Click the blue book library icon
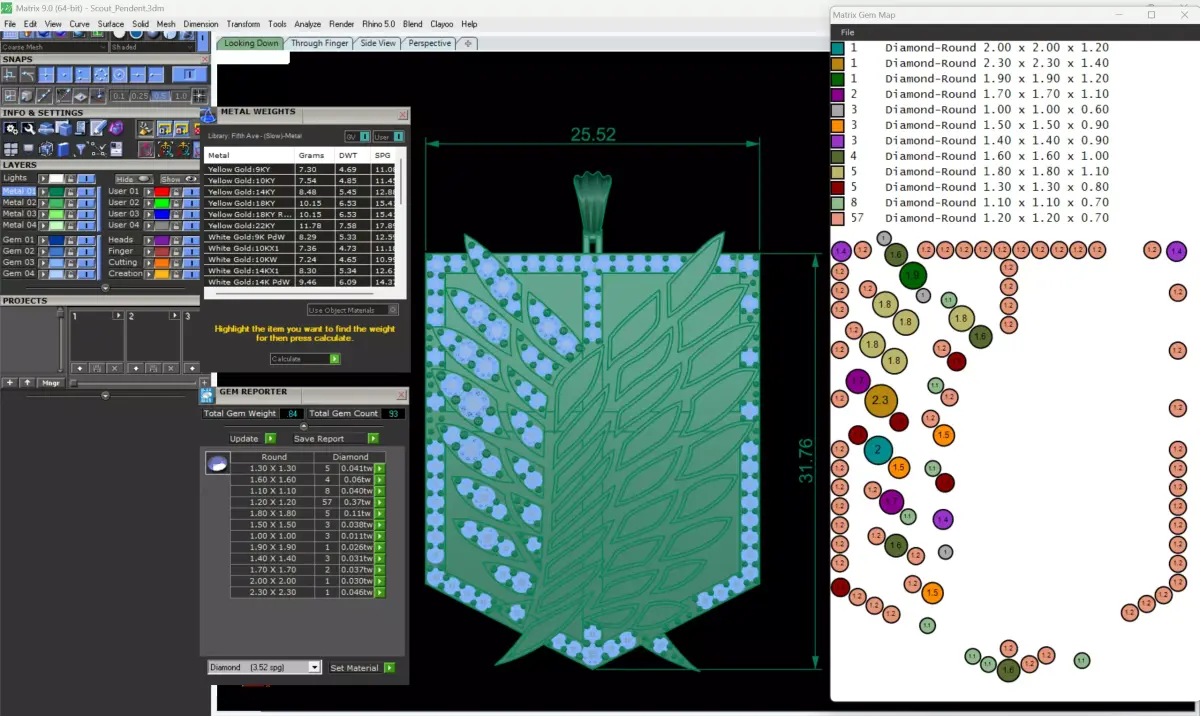The width and height of the screenshot is (1200, 716). [x=63, y=149]
